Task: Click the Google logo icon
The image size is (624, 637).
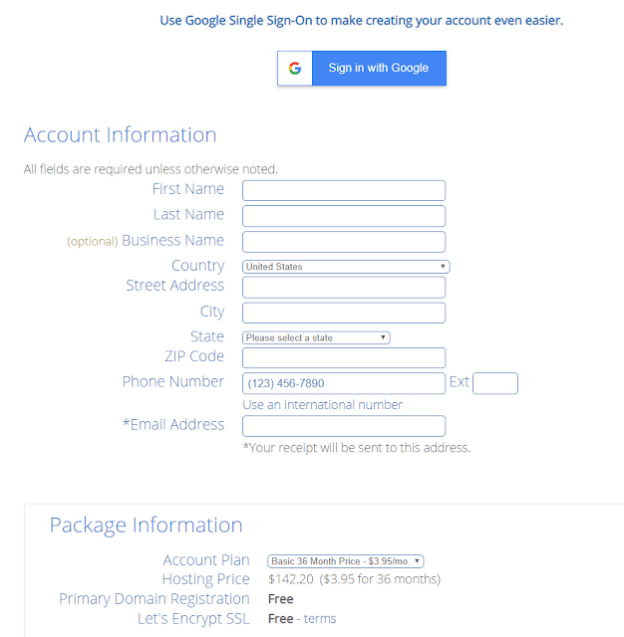Action: click(294, 68)
